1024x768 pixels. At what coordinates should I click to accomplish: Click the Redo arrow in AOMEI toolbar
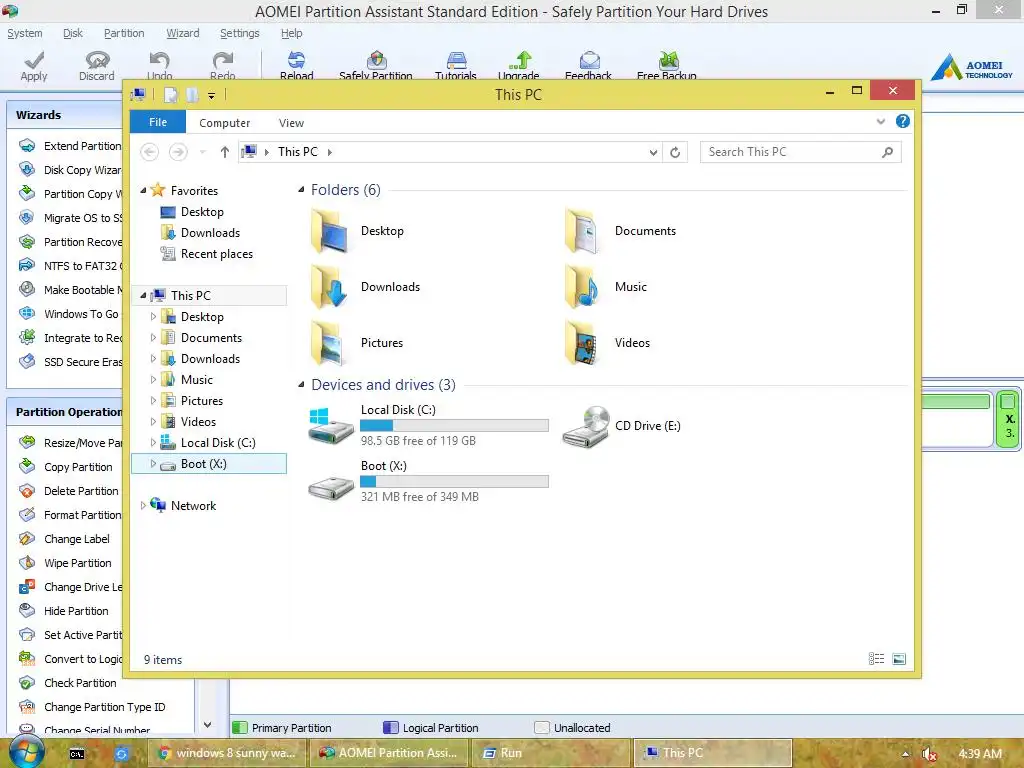pyautogui.click(x=223, y=60)
